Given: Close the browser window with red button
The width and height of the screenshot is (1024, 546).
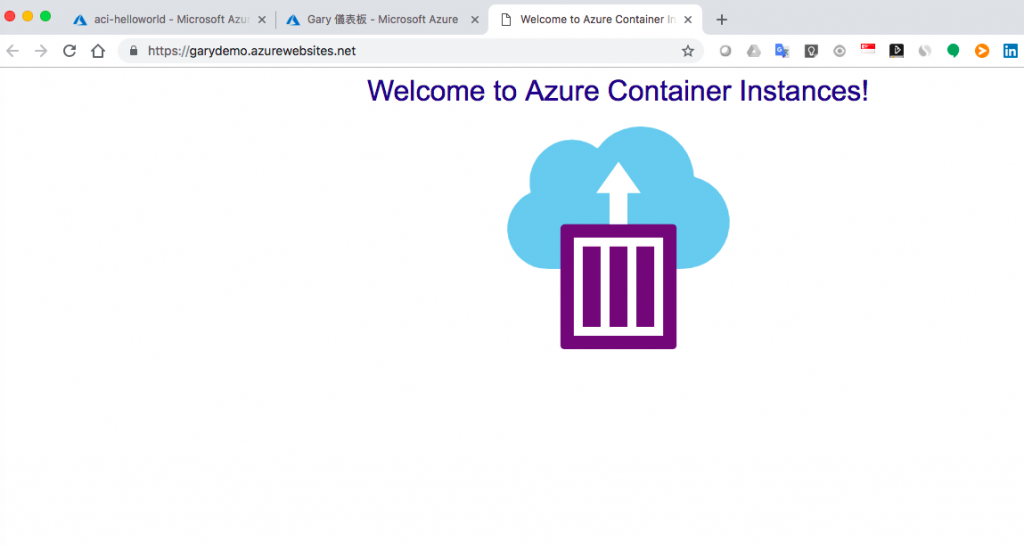Looking at the screenshot, I should (10, 16).
